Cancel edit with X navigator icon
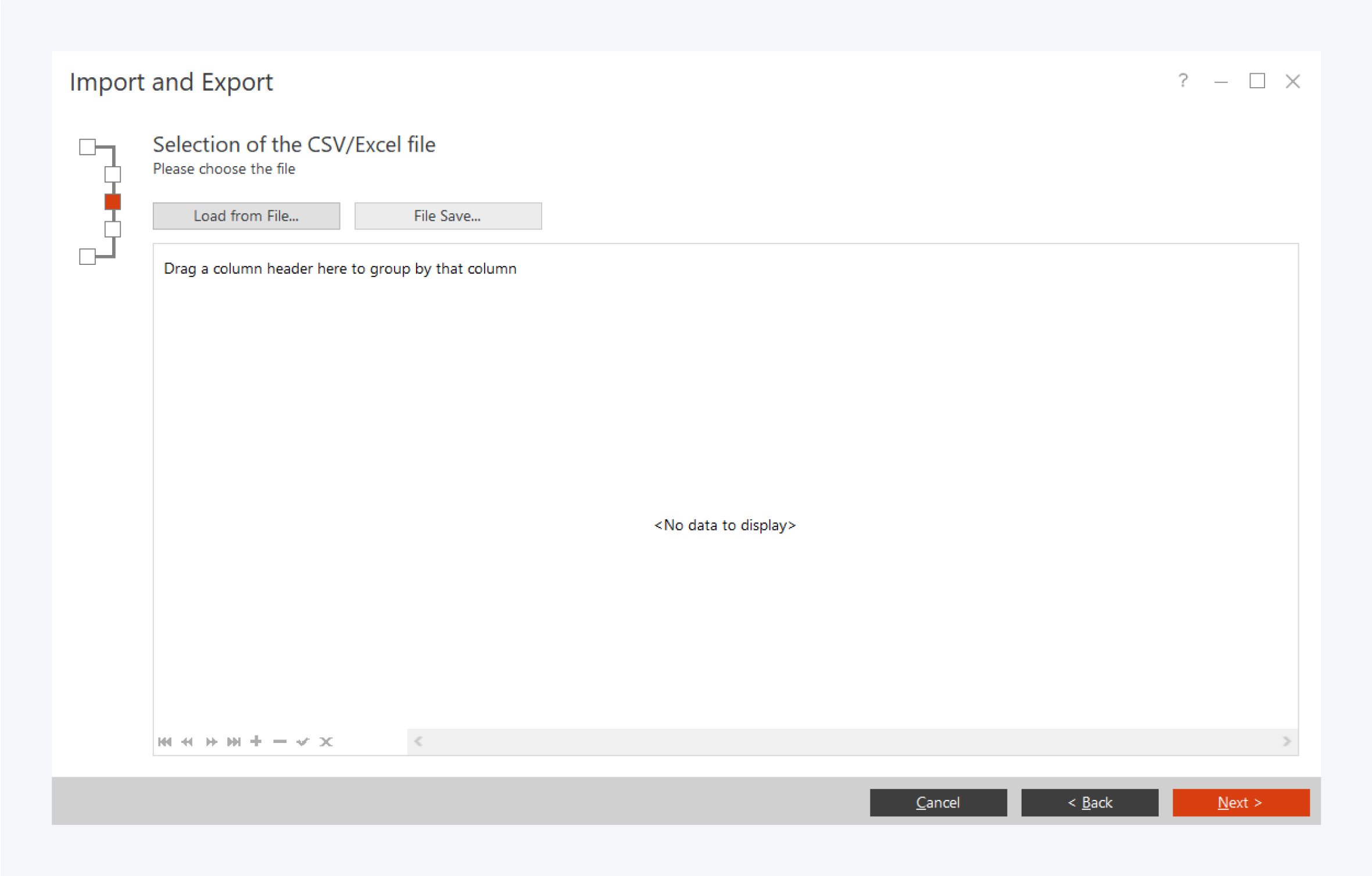This screenshot has width=1372, height=876. 326,742
